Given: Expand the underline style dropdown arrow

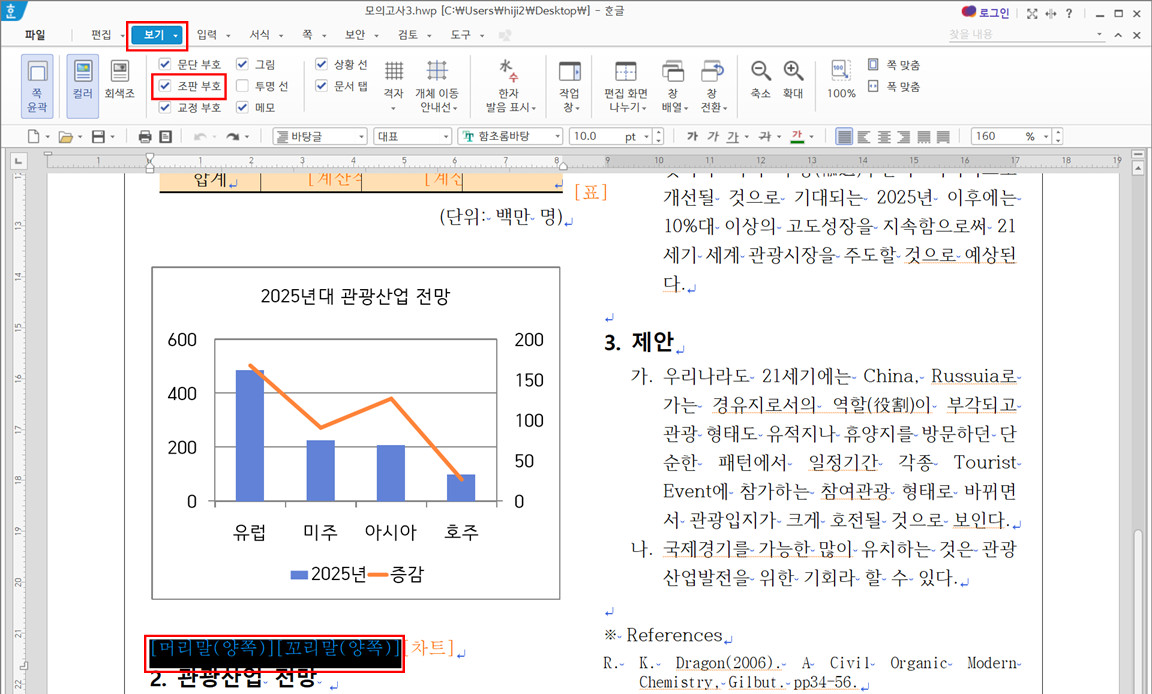Looking at the screenshot, I should coord(746,137).
